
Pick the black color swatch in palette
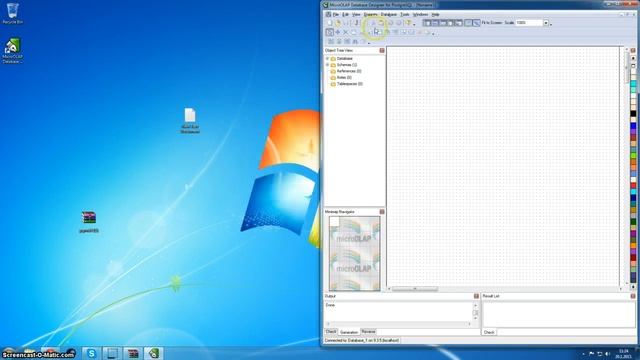tap(633, 114)
